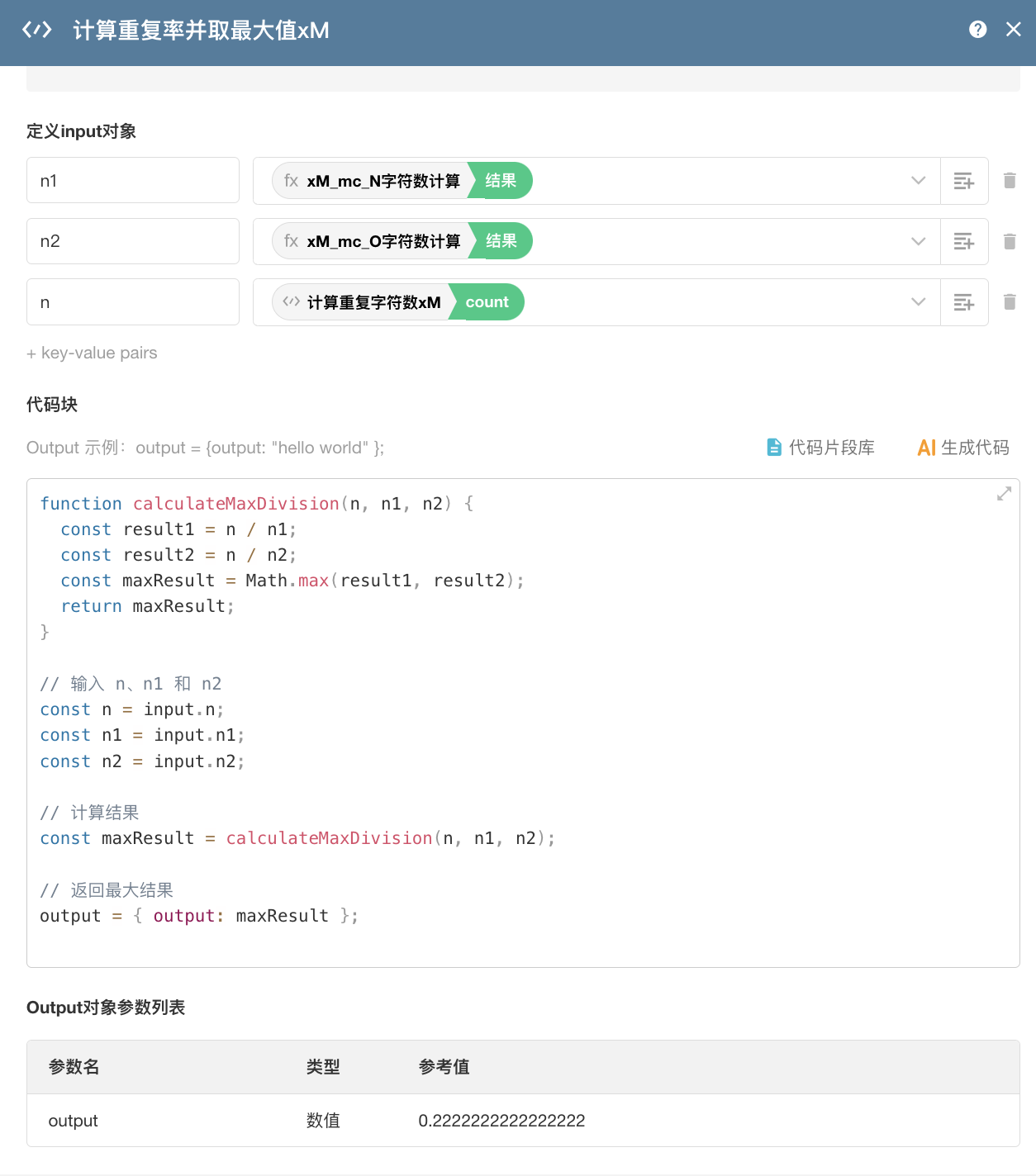Open variable list icon for n row

964,302
